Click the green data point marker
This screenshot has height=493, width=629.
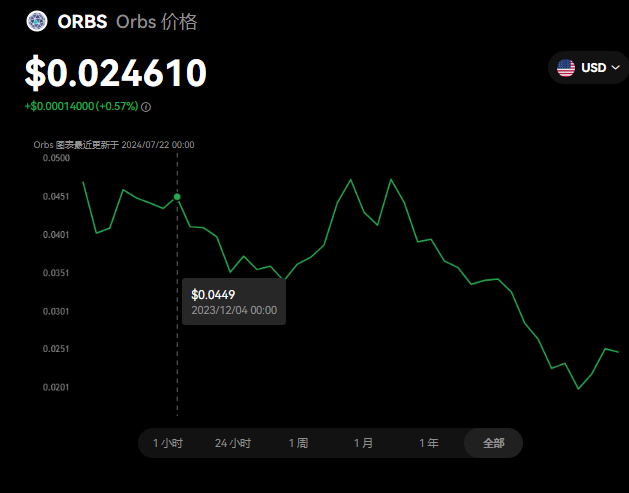[177, 197]
